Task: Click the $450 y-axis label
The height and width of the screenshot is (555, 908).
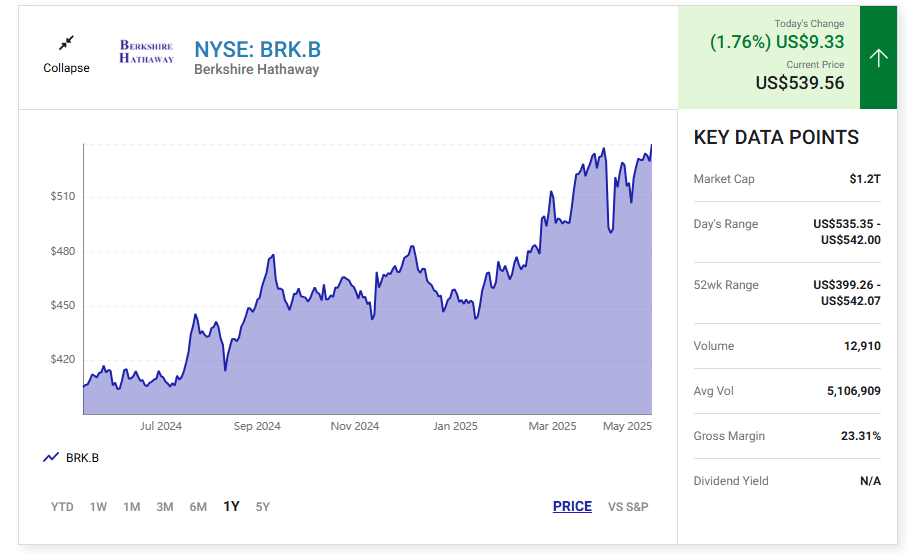Action: (63, 305)
